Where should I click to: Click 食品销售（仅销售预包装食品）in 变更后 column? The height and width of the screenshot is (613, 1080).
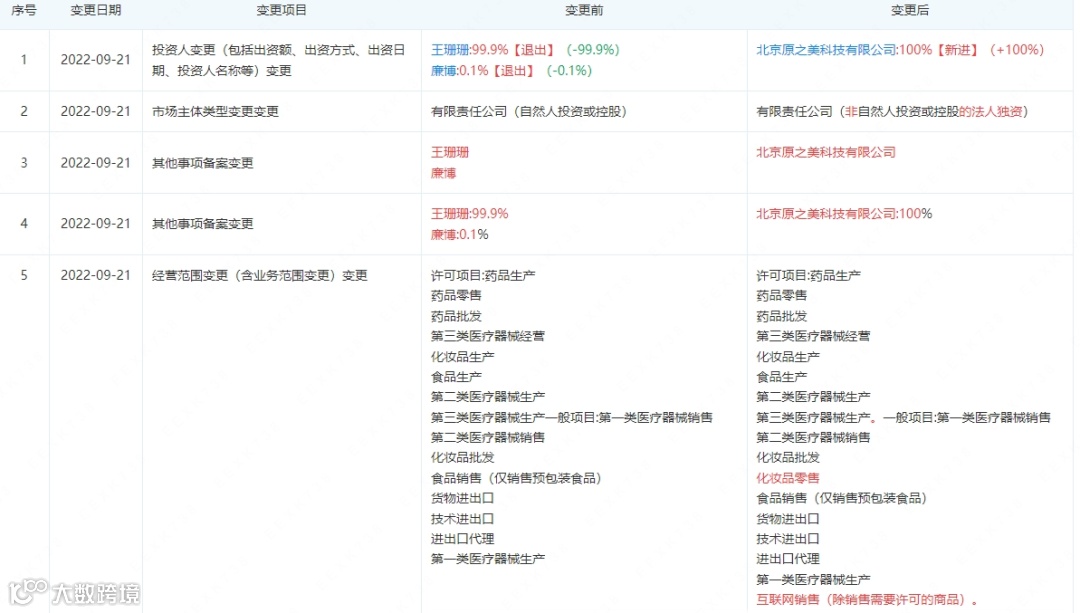(842, 498)
